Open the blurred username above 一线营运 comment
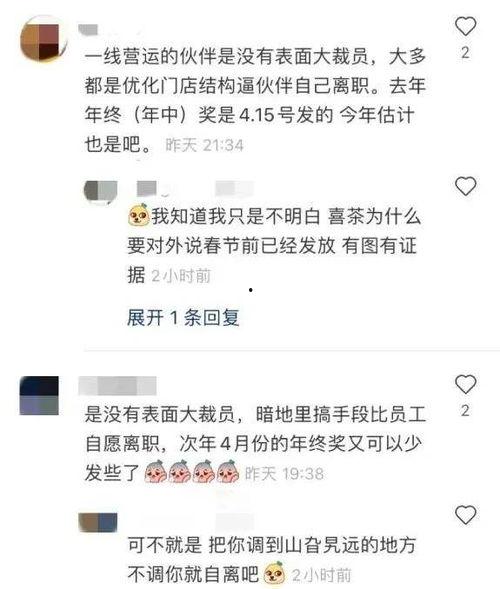500x589 pixels. click(x=88, y=30)
